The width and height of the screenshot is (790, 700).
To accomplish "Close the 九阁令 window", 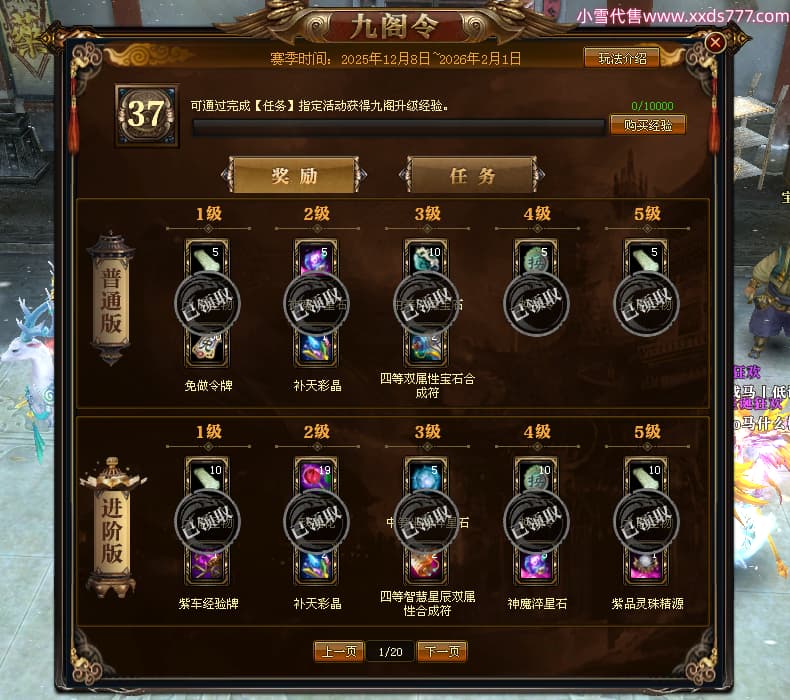I will [715, 42].
